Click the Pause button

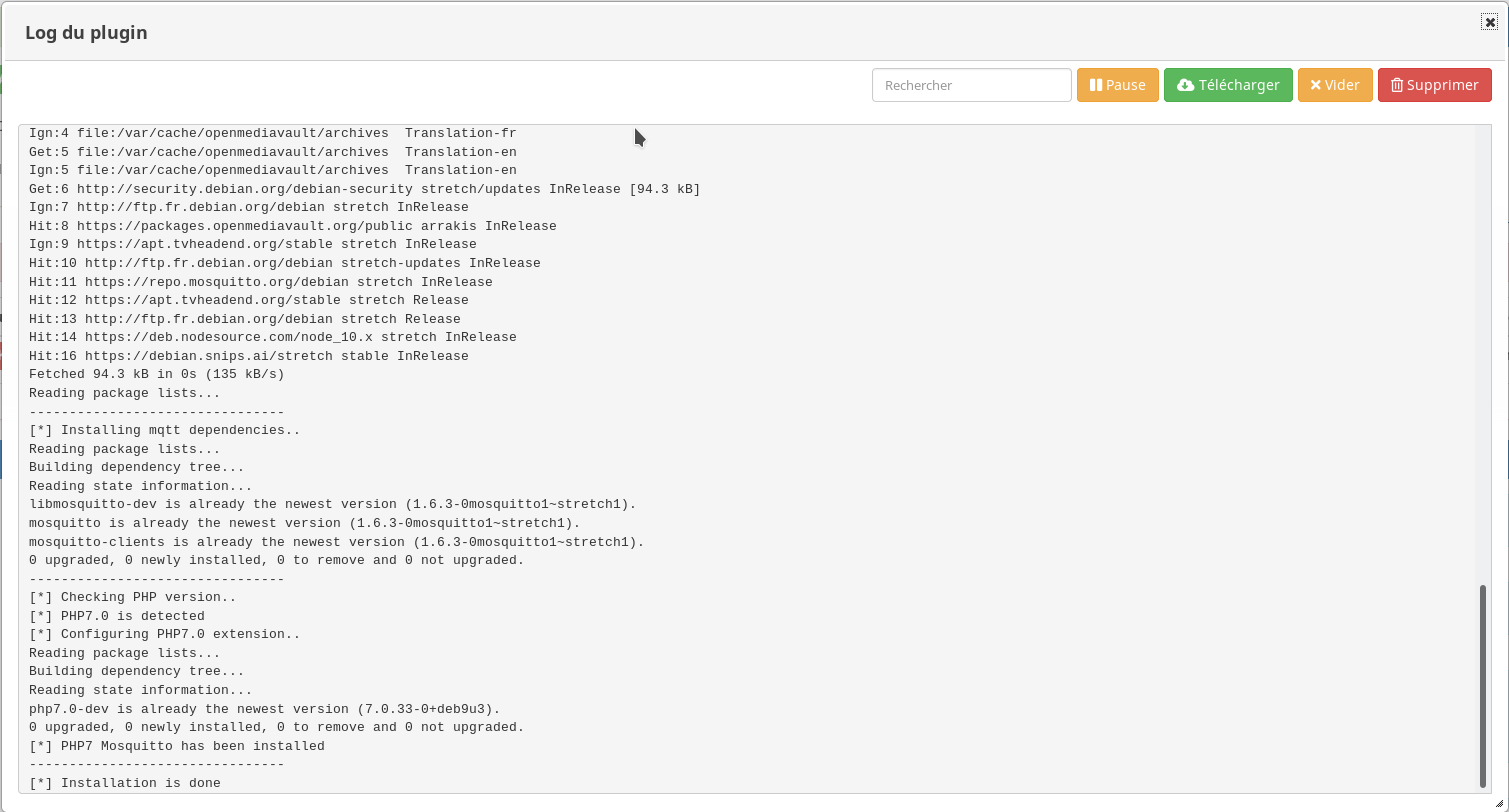pos(1117,85)
